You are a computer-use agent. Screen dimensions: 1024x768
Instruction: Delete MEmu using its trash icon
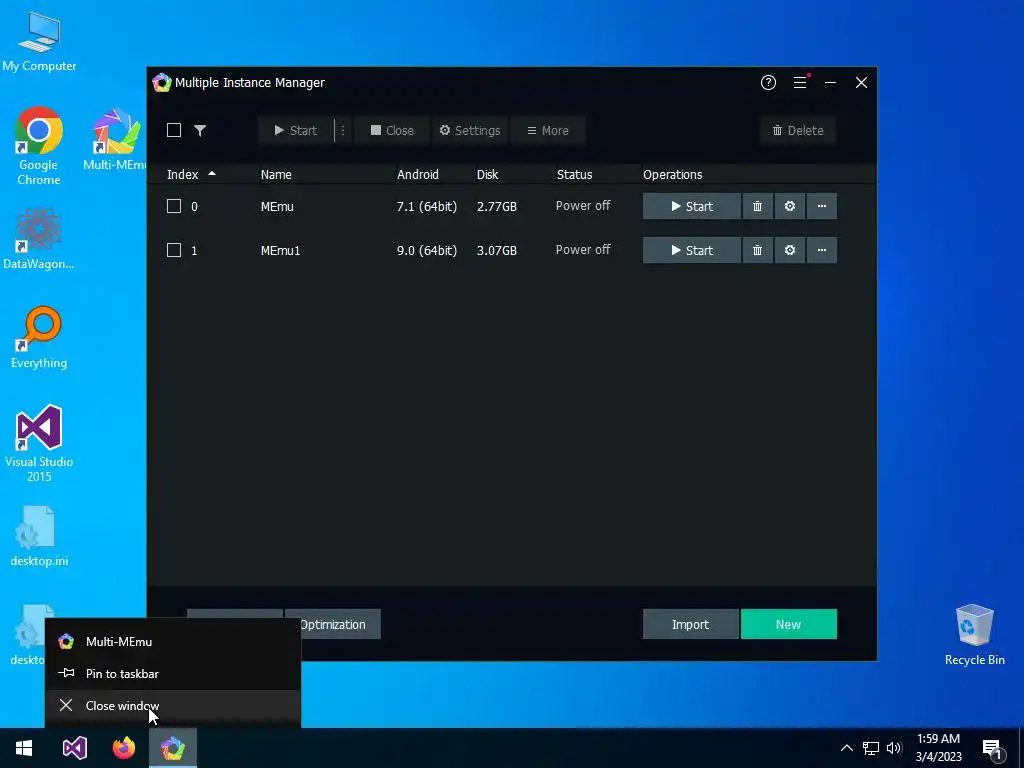(758, 206)
